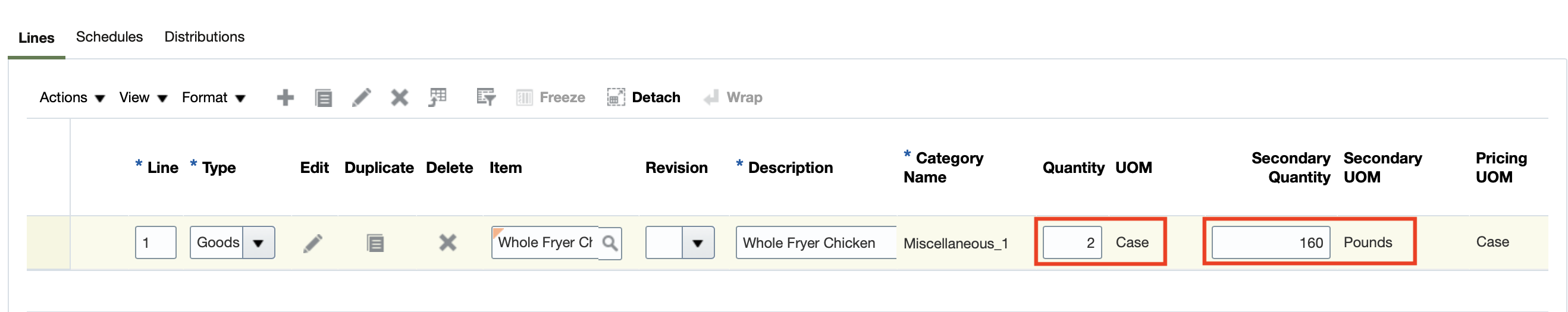Viewport: 1568px width, 312px height.
Task: Click the export to spreadsheet icon
Action: click(x=438, y=97)
